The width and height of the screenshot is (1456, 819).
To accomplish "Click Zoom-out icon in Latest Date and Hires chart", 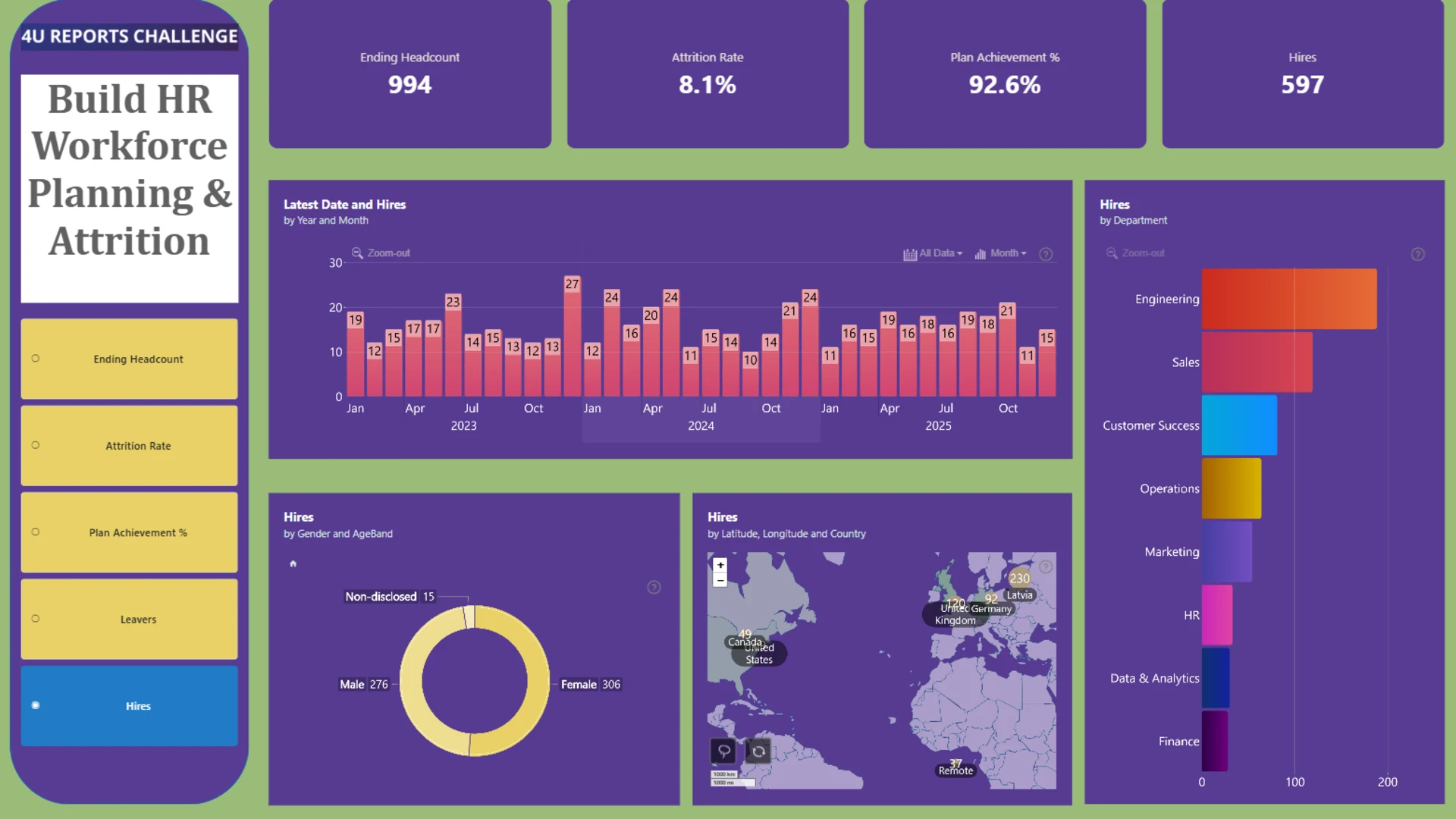I will (357, 253).
